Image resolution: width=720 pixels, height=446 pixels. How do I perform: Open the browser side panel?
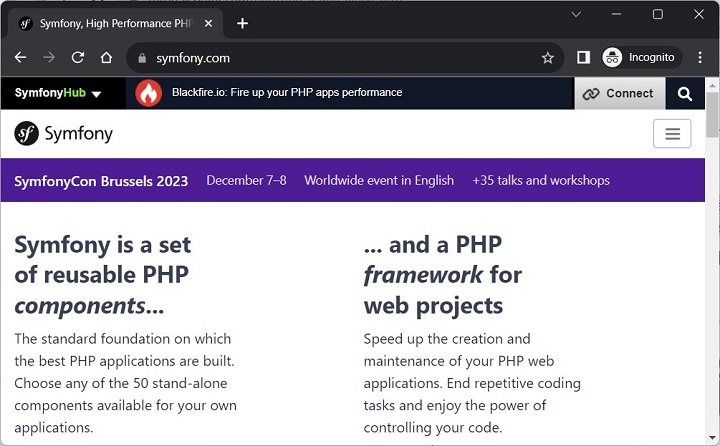tap(584, 58)
